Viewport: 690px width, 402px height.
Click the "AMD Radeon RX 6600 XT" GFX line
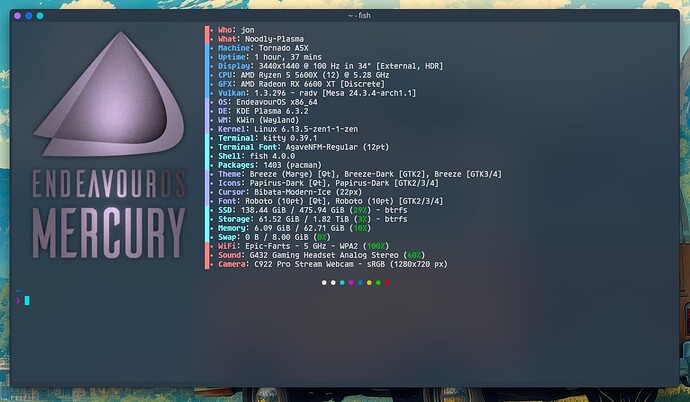tap(301, 84)
